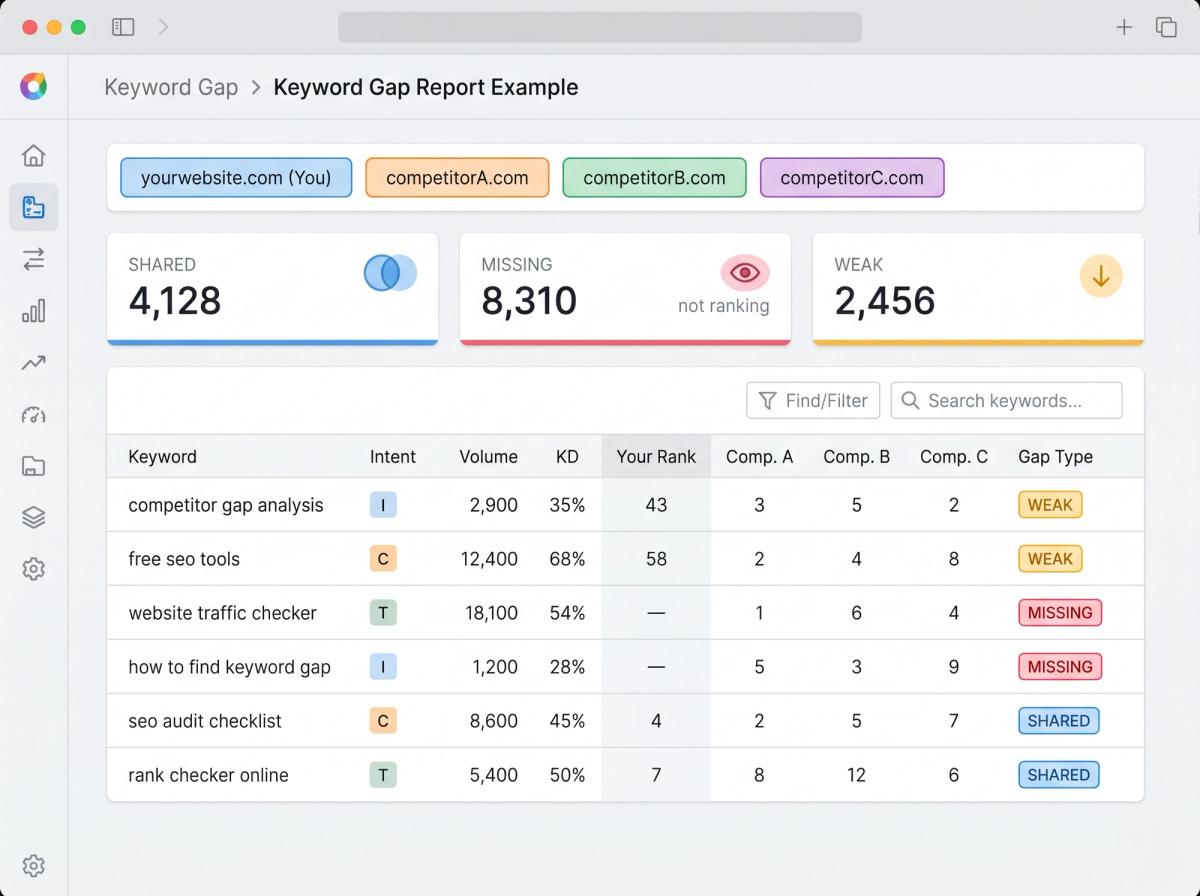Viewport: 1200px width, 896px height.
Task: Open the trending line chart icon
Action: [34, 363]
